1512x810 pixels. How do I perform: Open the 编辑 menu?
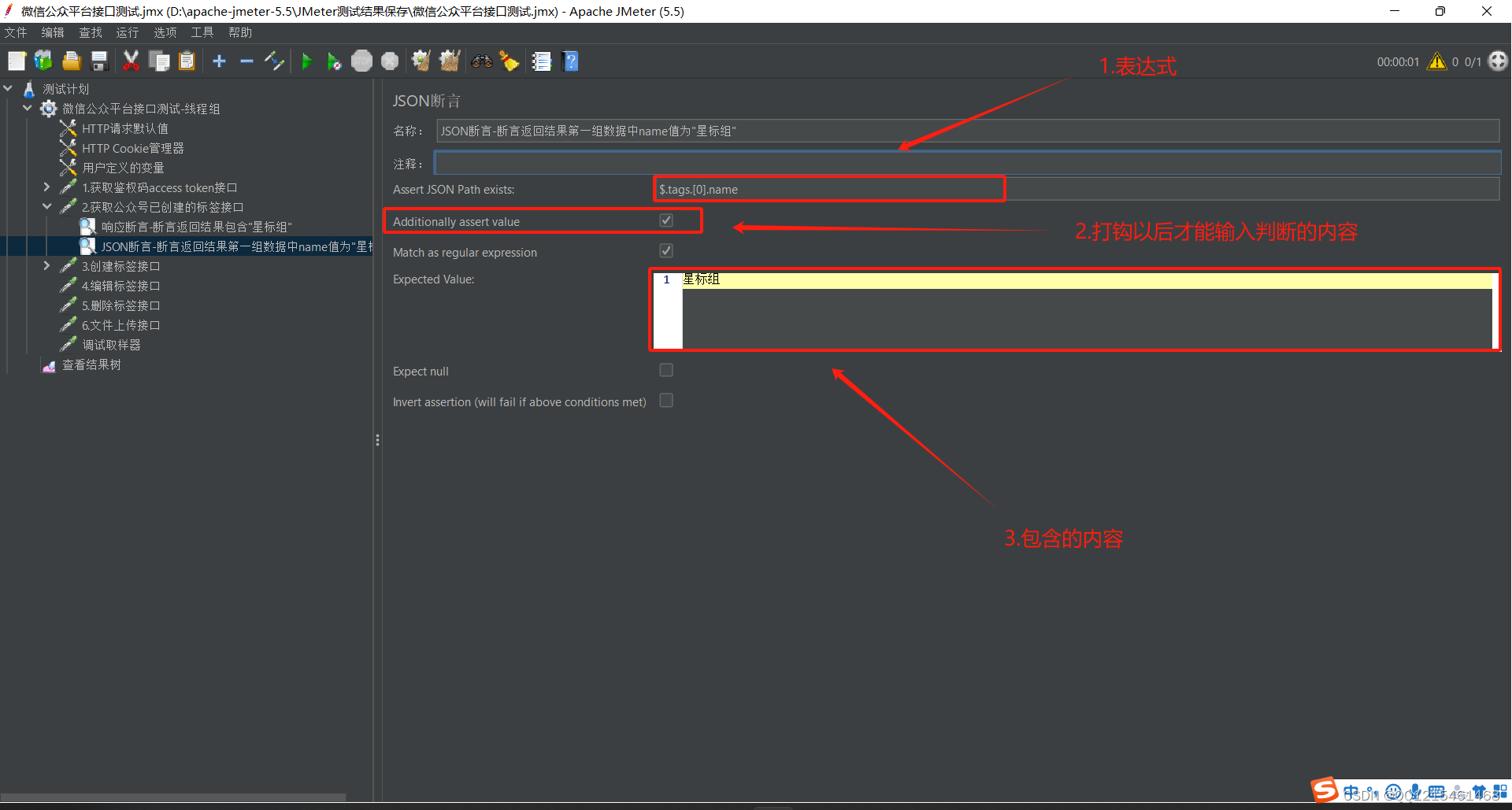click(53, 32)
